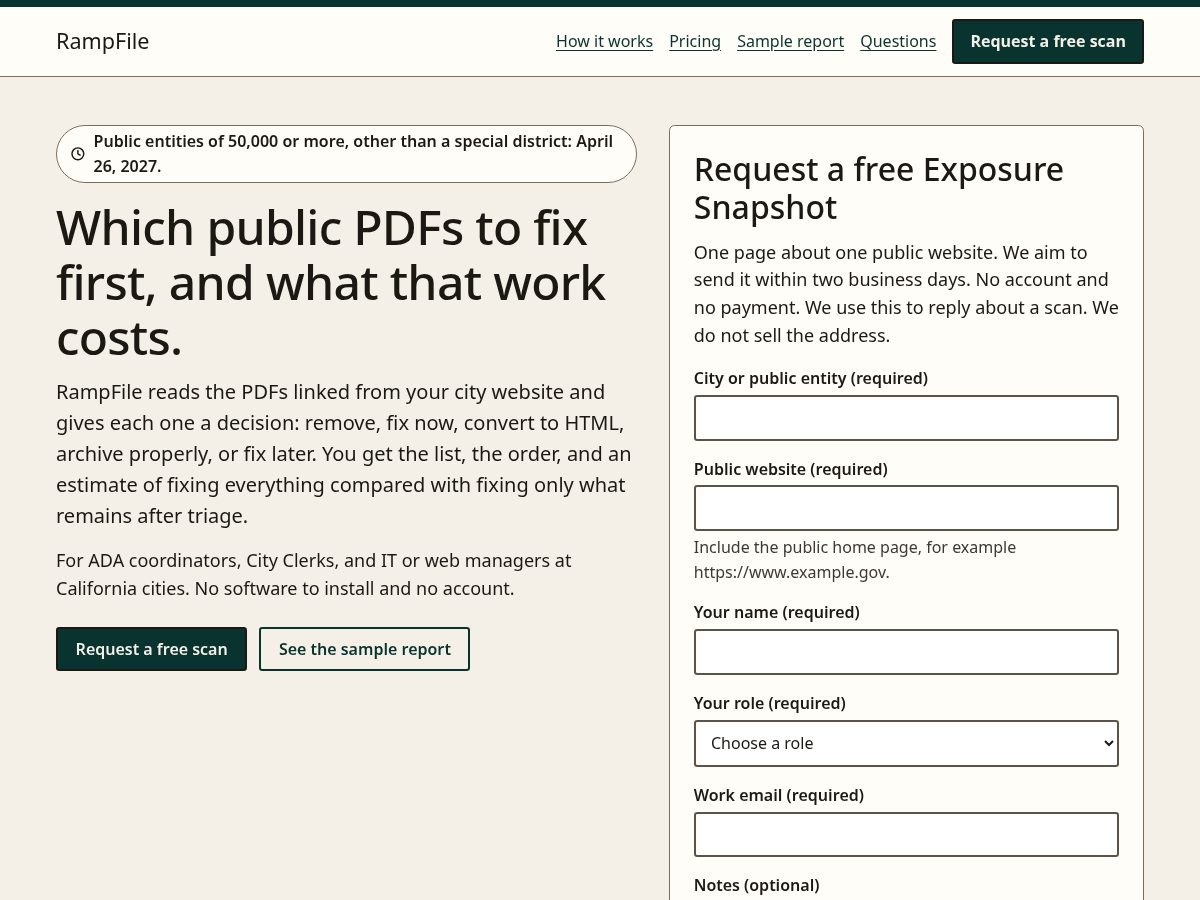
Task: Focus the Public website input field
Action: tap(906, 508)
